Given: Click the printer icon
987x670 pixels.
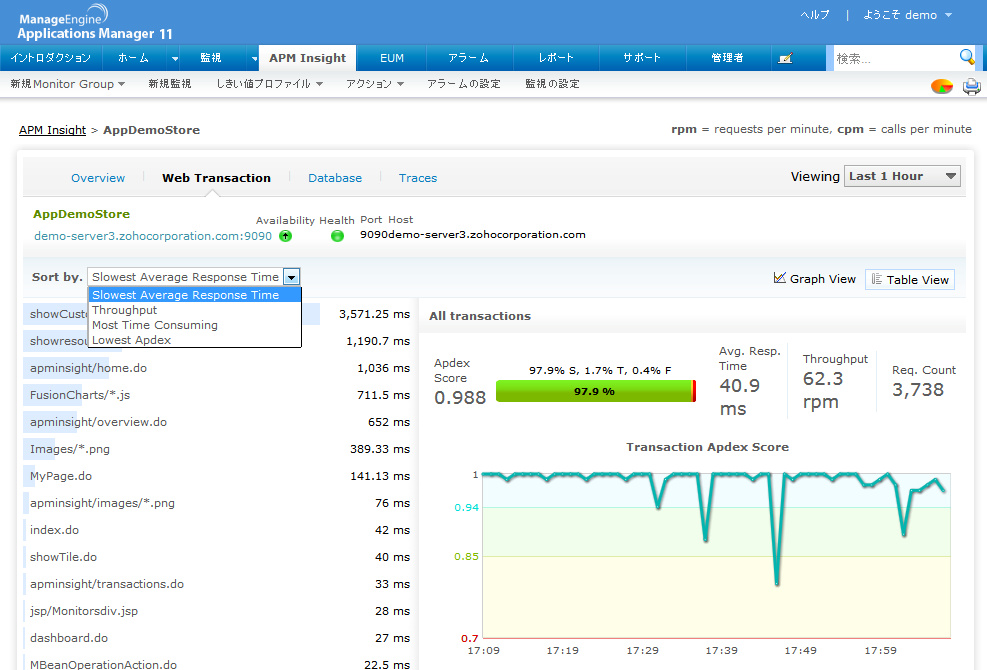Looking at the screenshot, I should click(x=971, y=86).
